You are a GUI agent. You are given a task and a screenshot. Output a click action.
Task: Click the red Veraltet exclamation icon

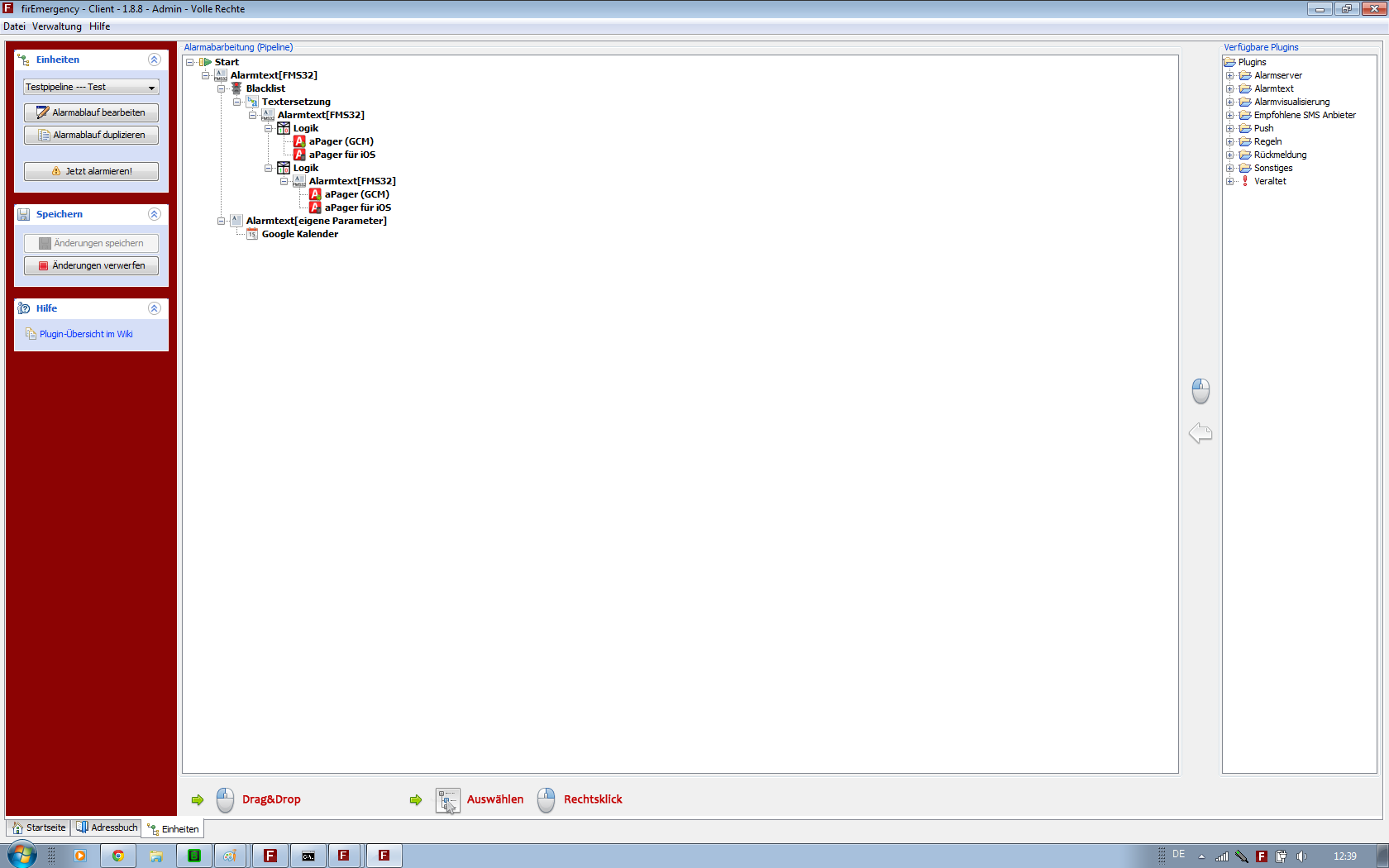[x=1245, y=181]
